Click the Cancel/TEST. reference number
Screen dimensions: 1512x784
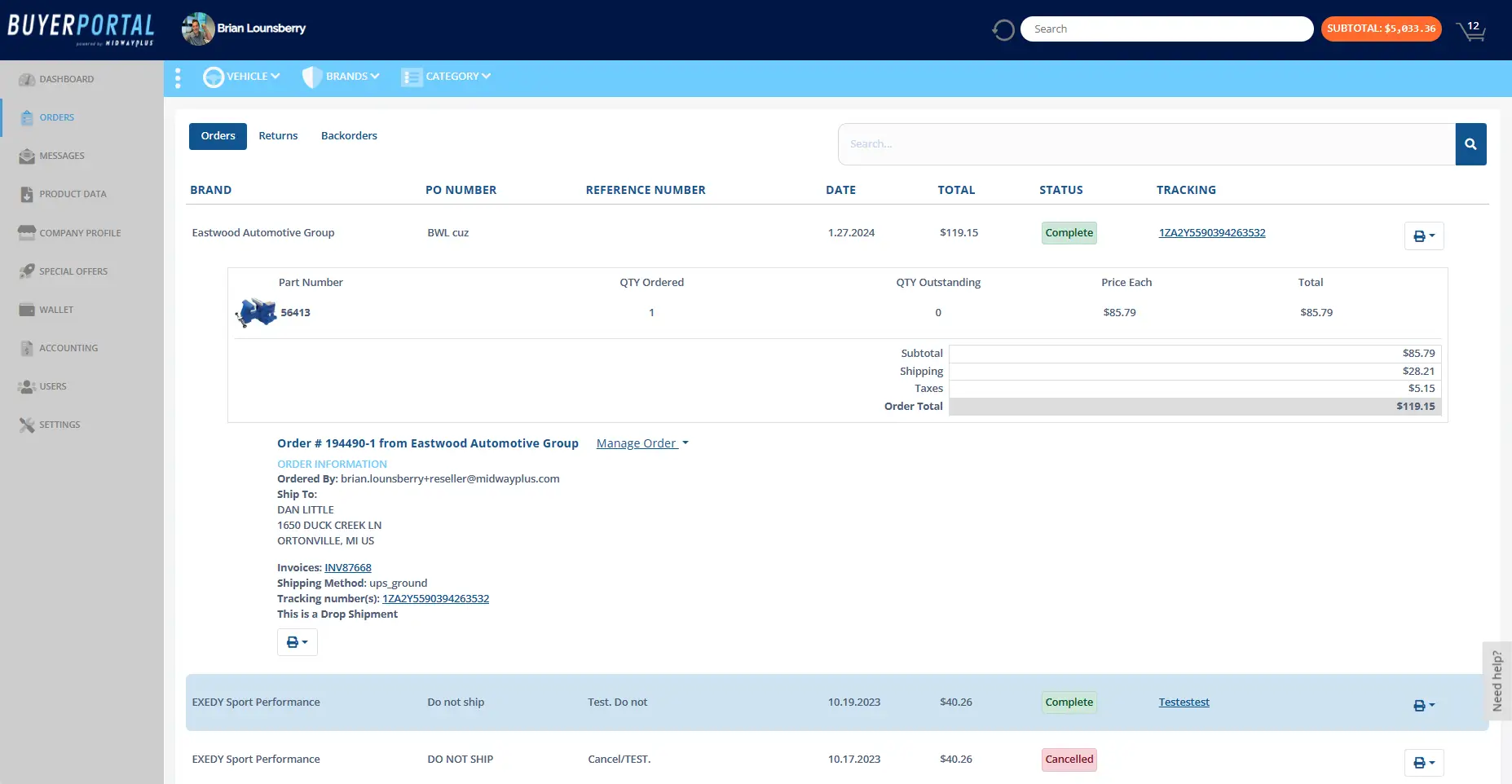[619, 760]
